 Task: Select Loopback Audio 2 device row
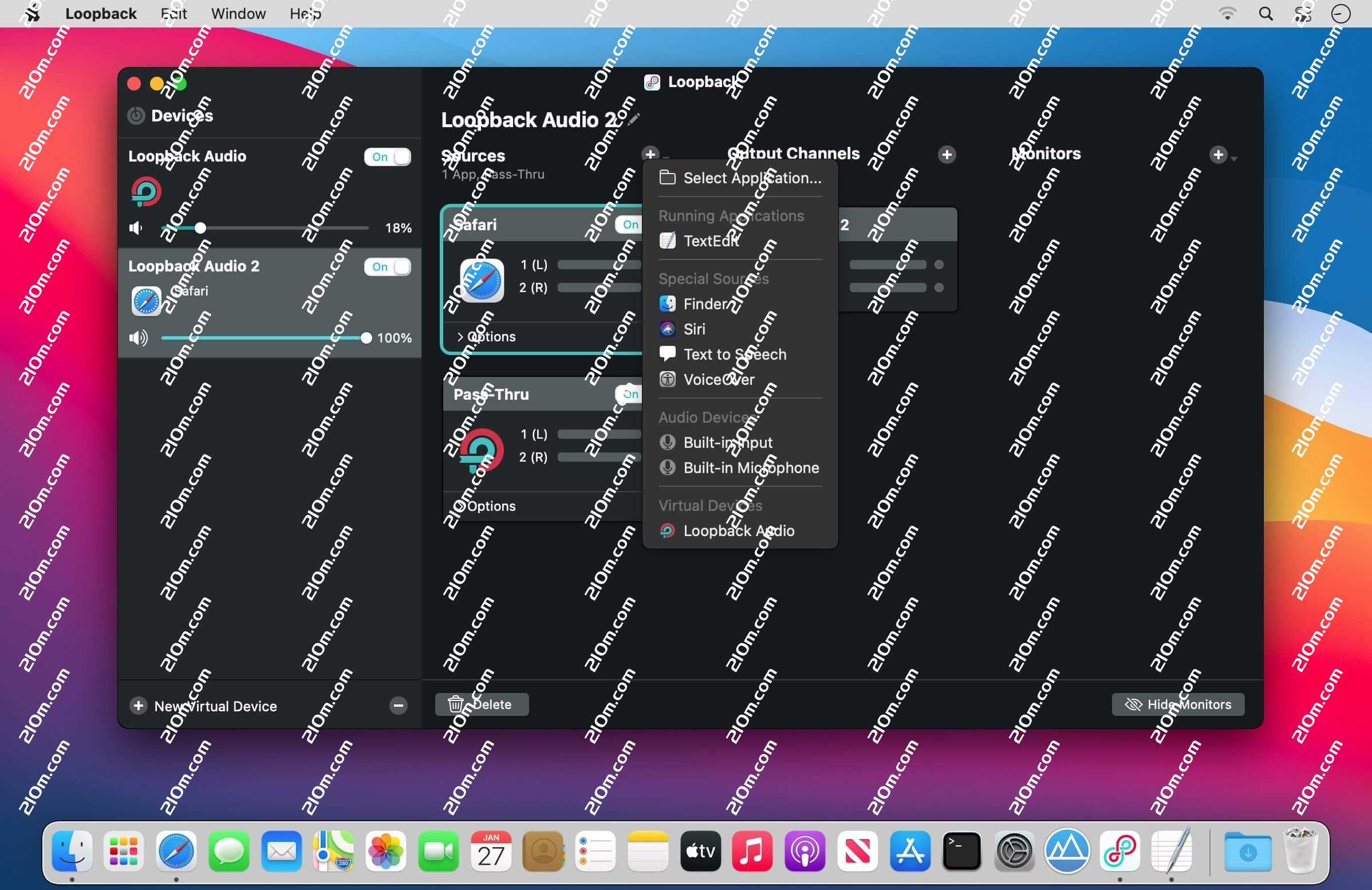click(x=269, y=303)
